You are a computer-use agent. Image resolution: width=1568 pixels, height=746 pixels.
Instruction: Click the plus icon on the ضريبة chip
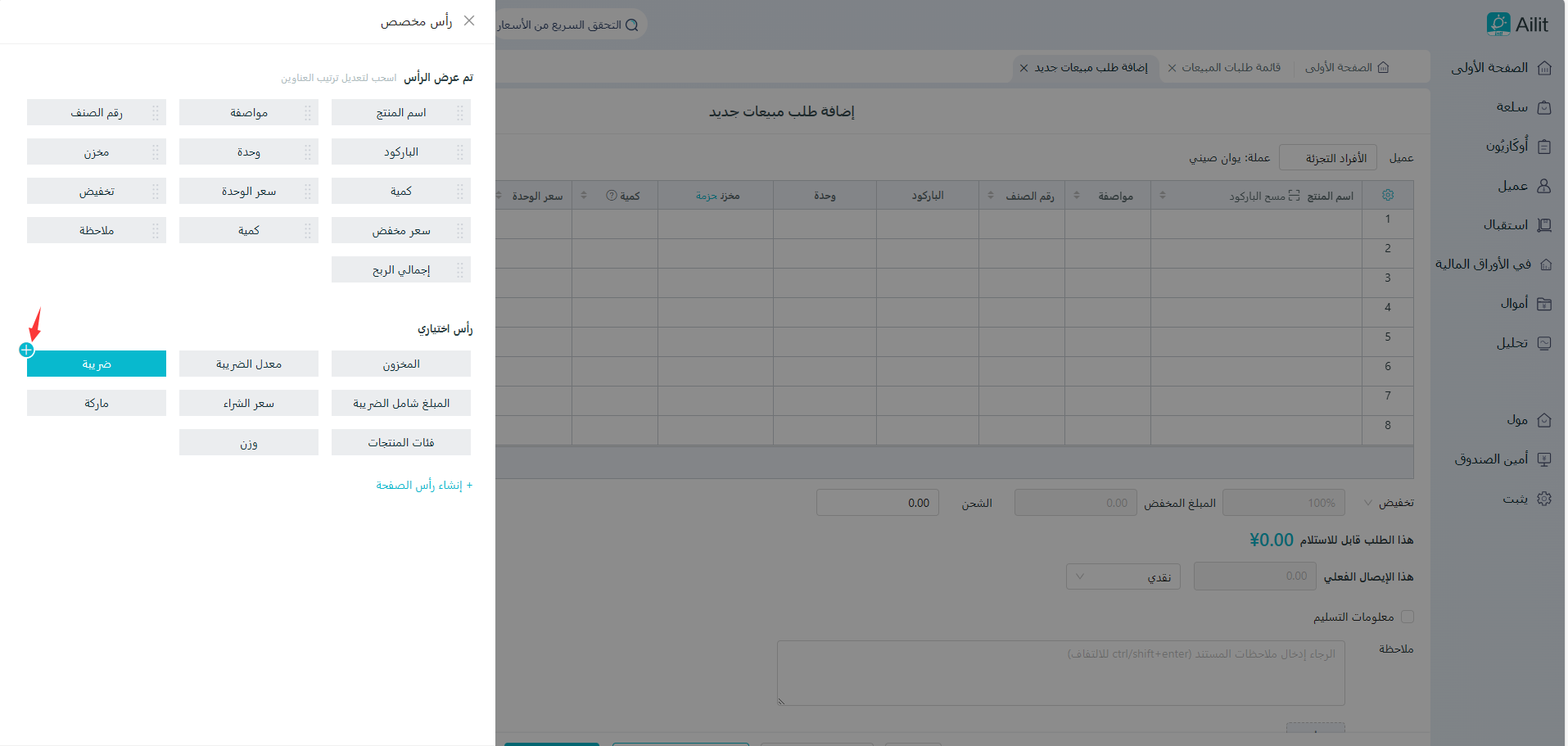point(26,350)
